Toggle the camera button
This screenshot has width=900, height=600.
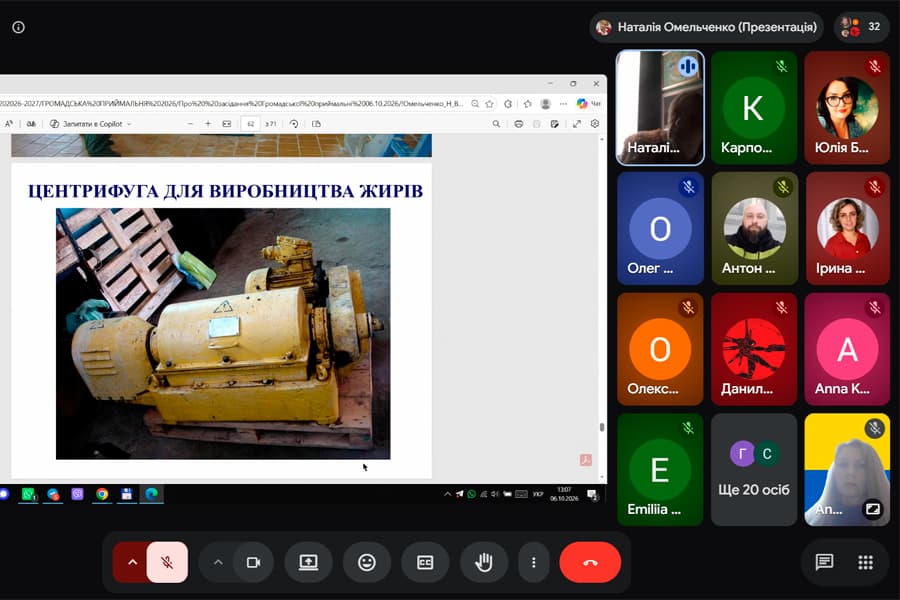pos(253,563)
